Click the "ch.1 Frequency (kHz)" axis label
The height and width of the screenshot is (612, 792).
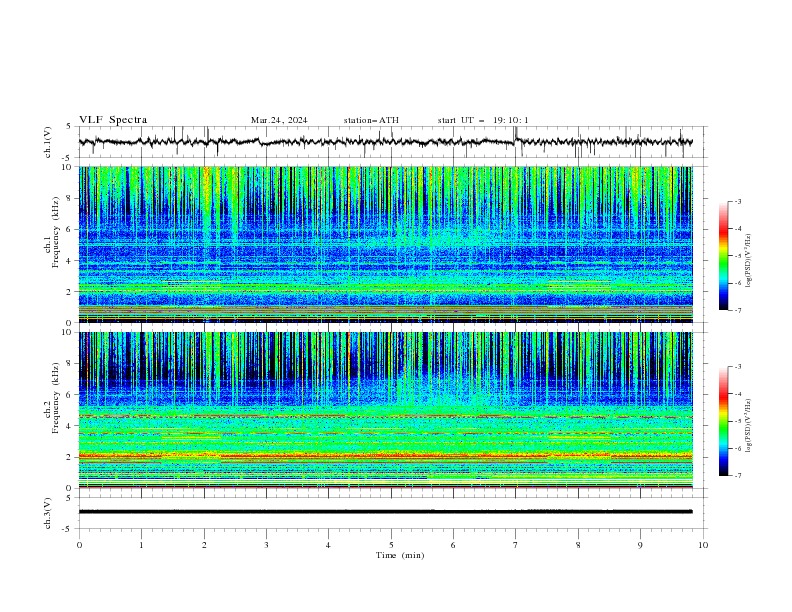click(x=52, y=233)
